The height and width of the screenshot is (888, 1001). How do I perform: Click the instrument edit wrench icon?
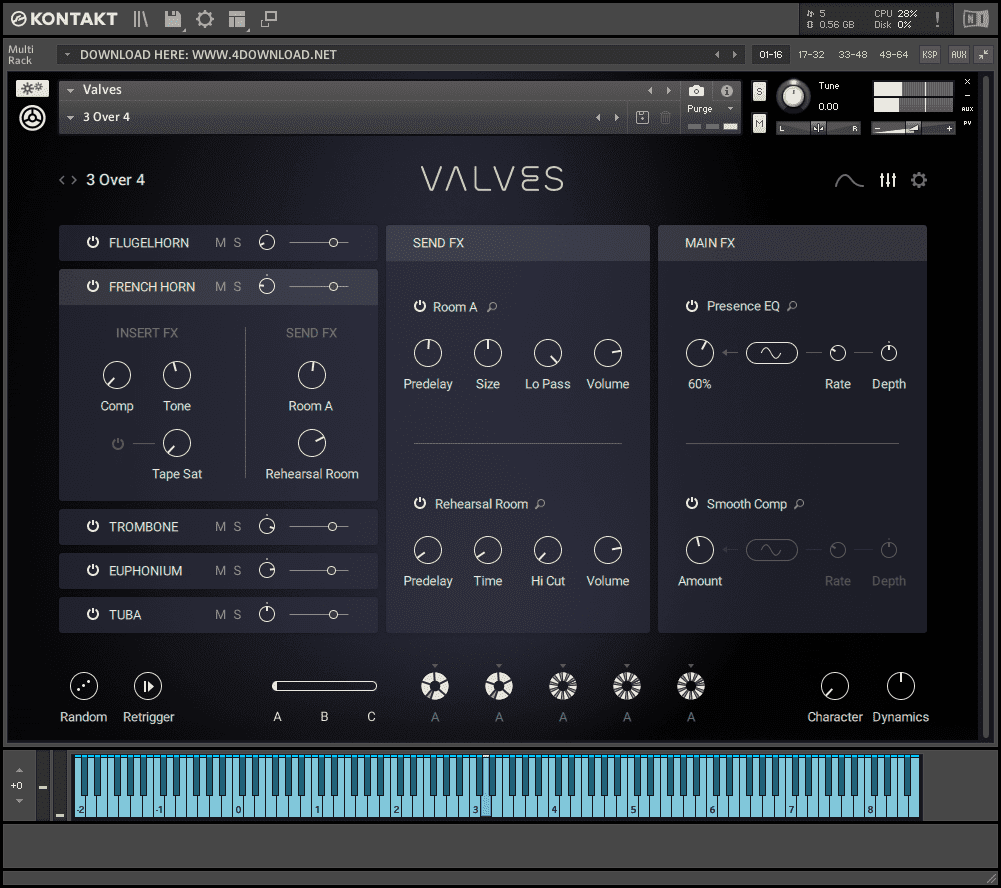(x=32, y=89)
